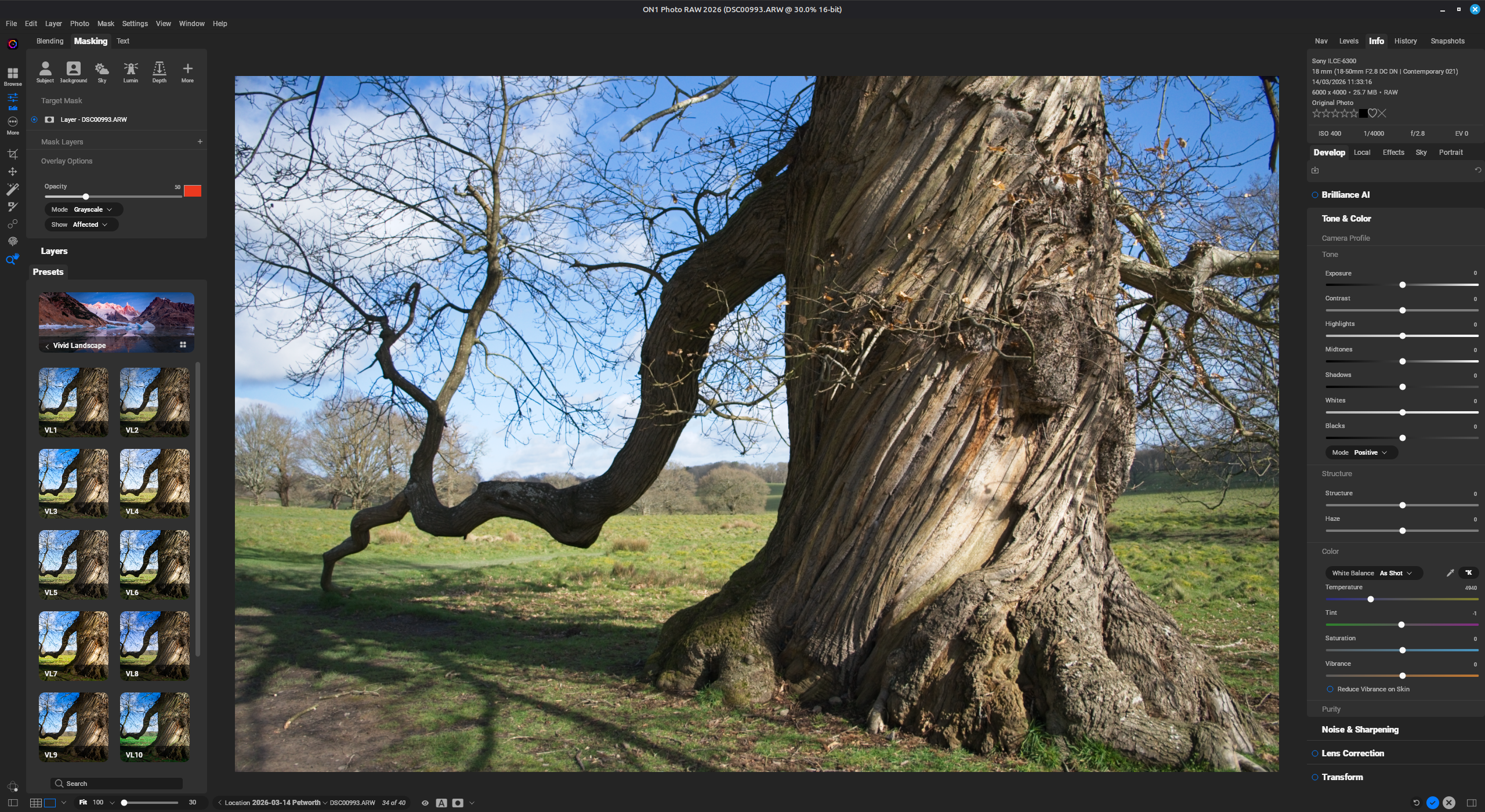Image resolution: width=1485 pixels, height=812 pixels.
Task: Open the Subject masking tool
Action: (x=45, y=71)
